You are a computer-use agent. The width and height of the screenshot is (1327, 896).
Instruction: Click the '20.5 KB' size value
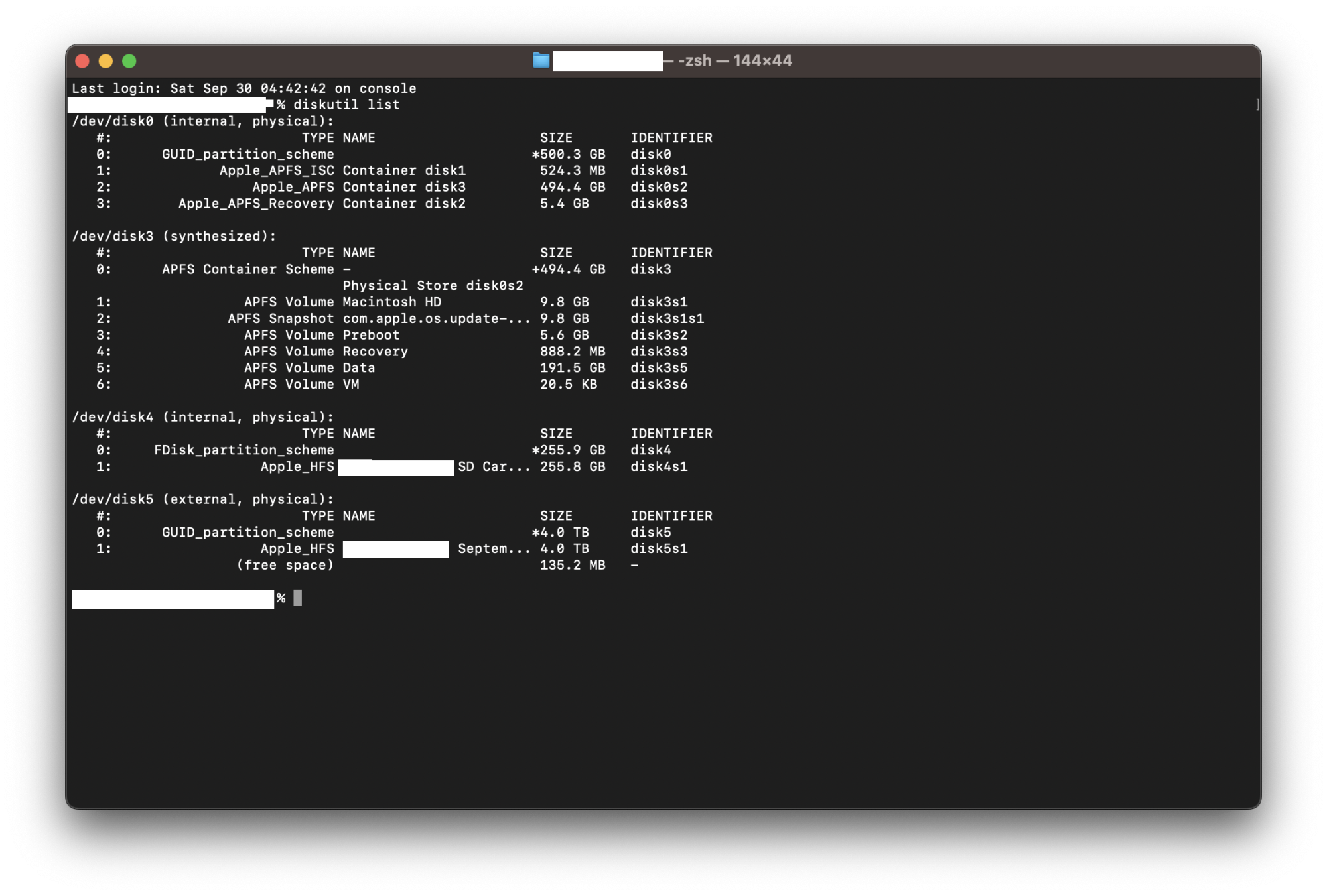[x=569, y=385]
